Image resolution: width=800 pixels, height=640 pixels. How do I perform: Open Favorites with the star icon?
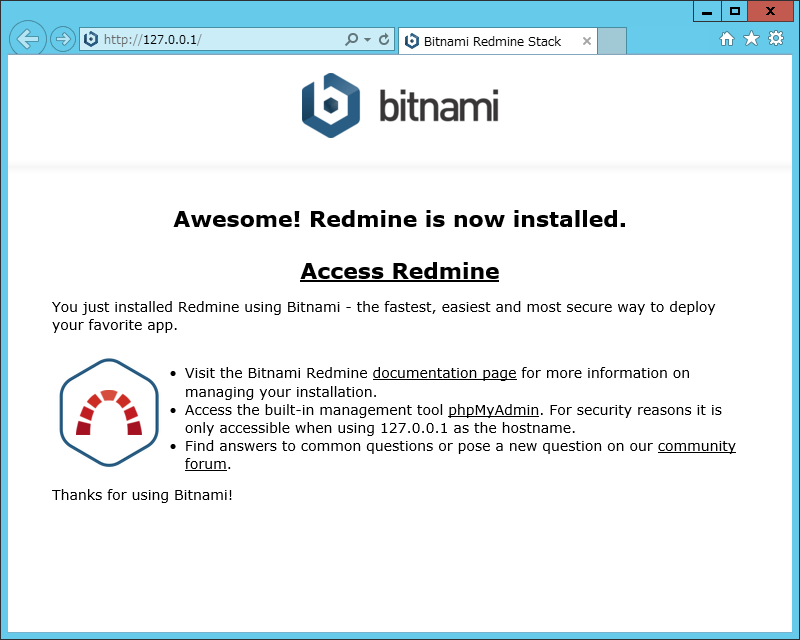(751, 38)
